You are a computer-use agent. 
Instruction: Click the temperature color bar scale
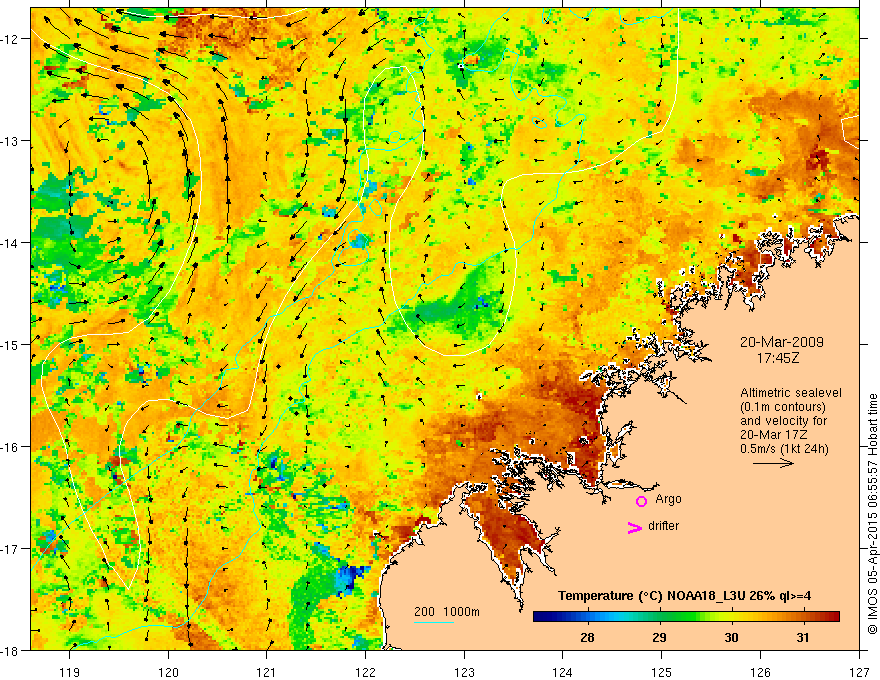(x=686, y=616)
